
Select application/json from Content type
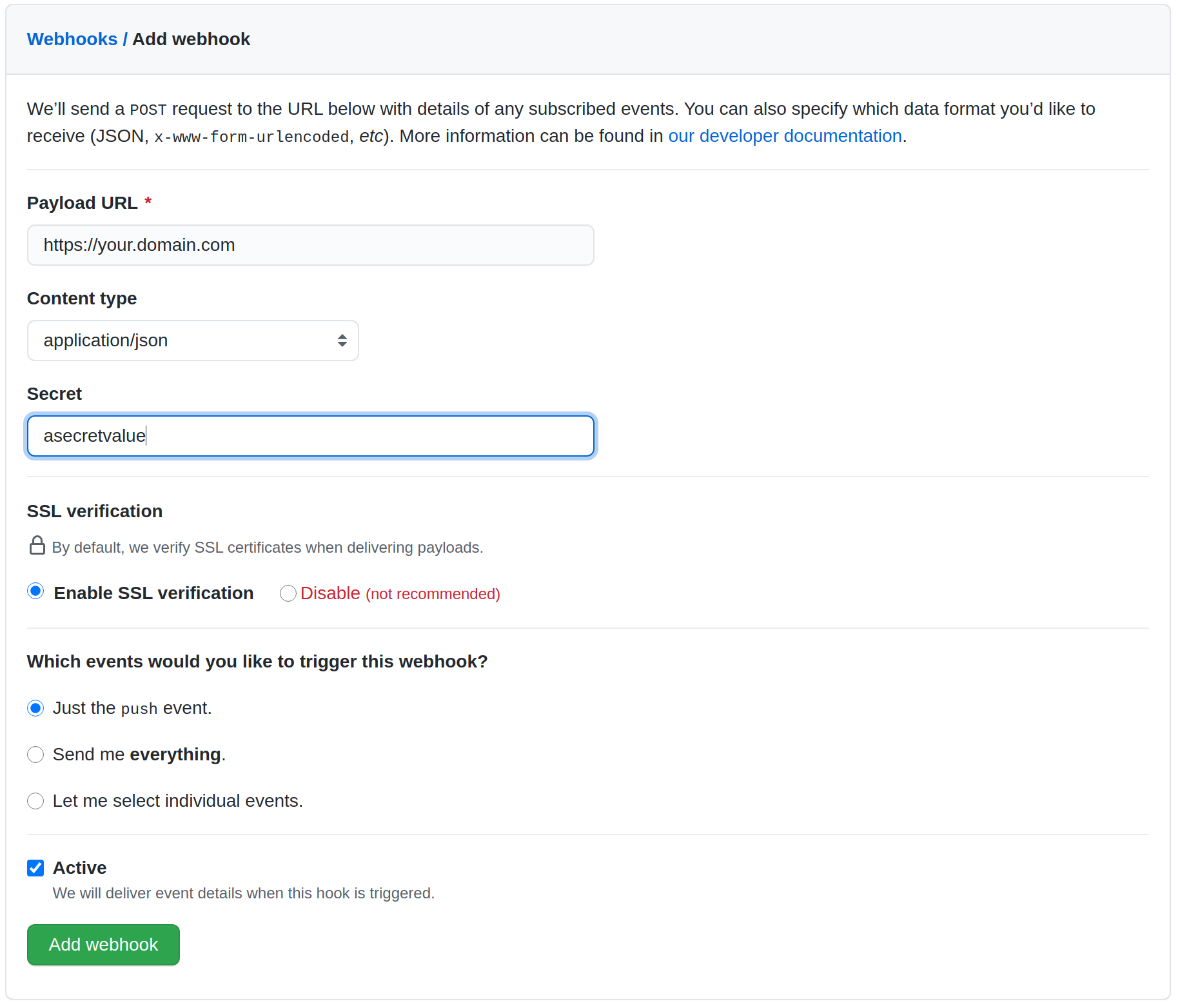[x=192, y=340]
